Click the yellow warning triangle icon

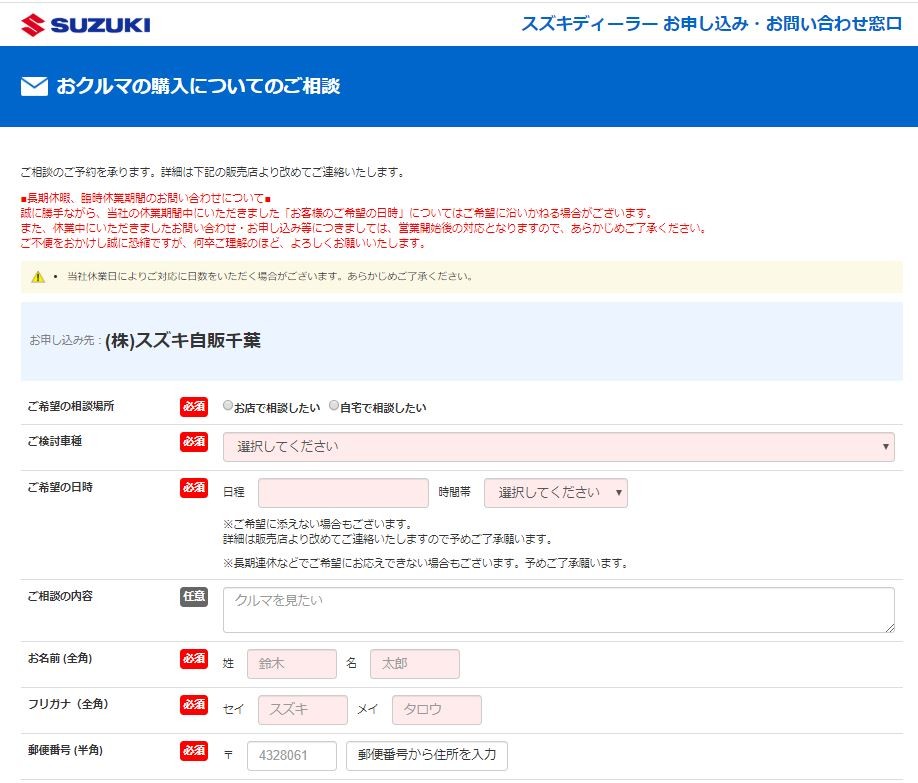coord(38,276)
